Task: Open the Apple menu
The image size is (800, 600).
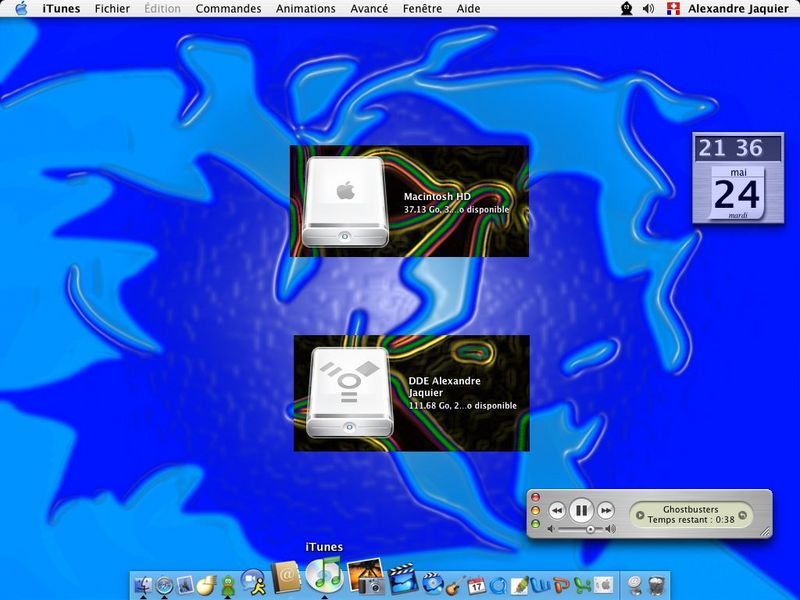Action: (x=21, y=8)
